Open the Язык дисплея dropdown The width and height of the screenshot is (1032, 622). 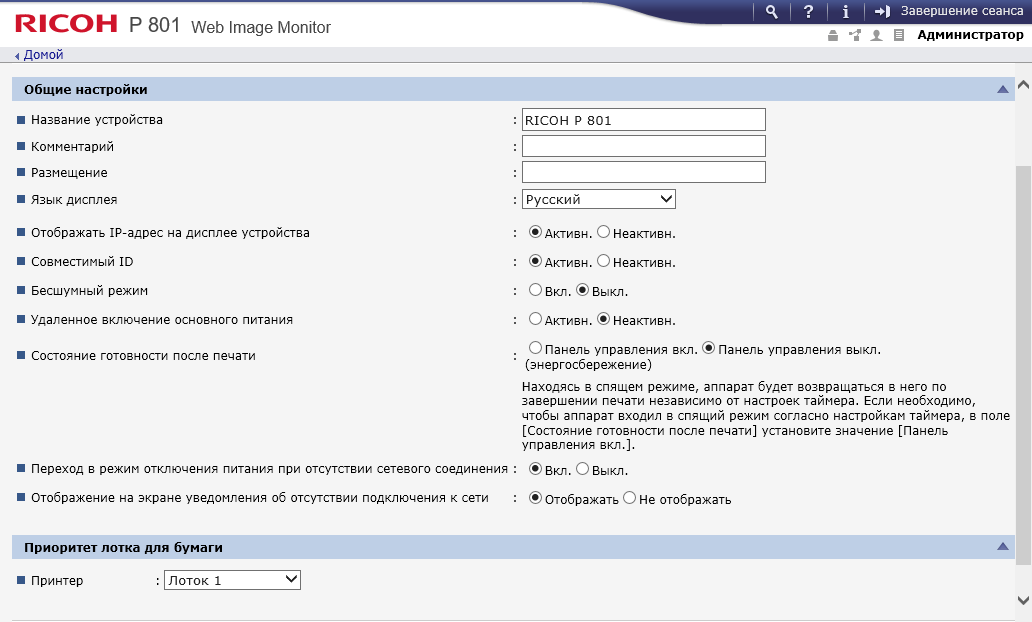[x=599, y=199]
